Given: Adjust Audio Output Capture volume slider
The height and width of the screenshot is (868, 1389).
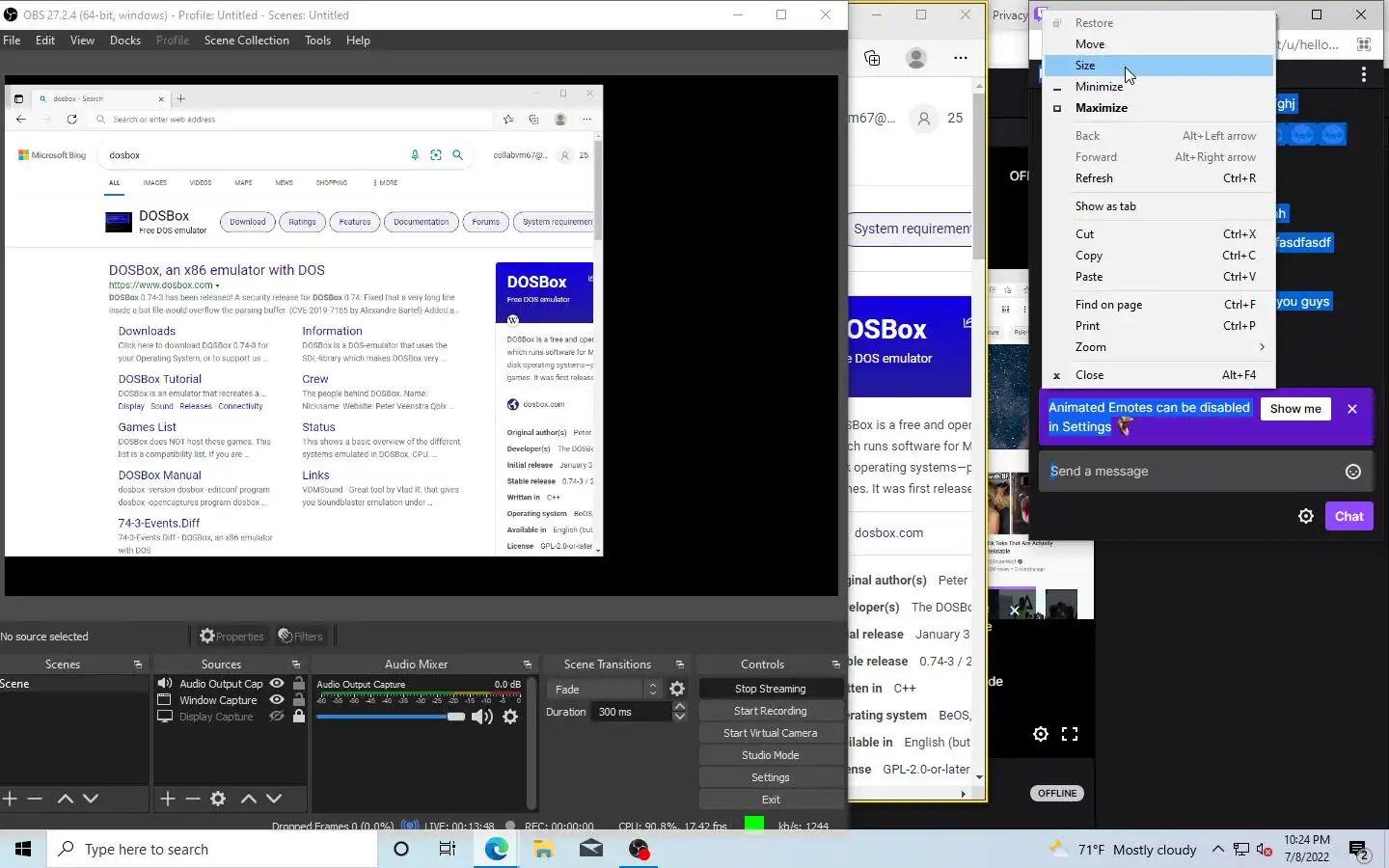Looking at the screenshot, I should 391,717.
